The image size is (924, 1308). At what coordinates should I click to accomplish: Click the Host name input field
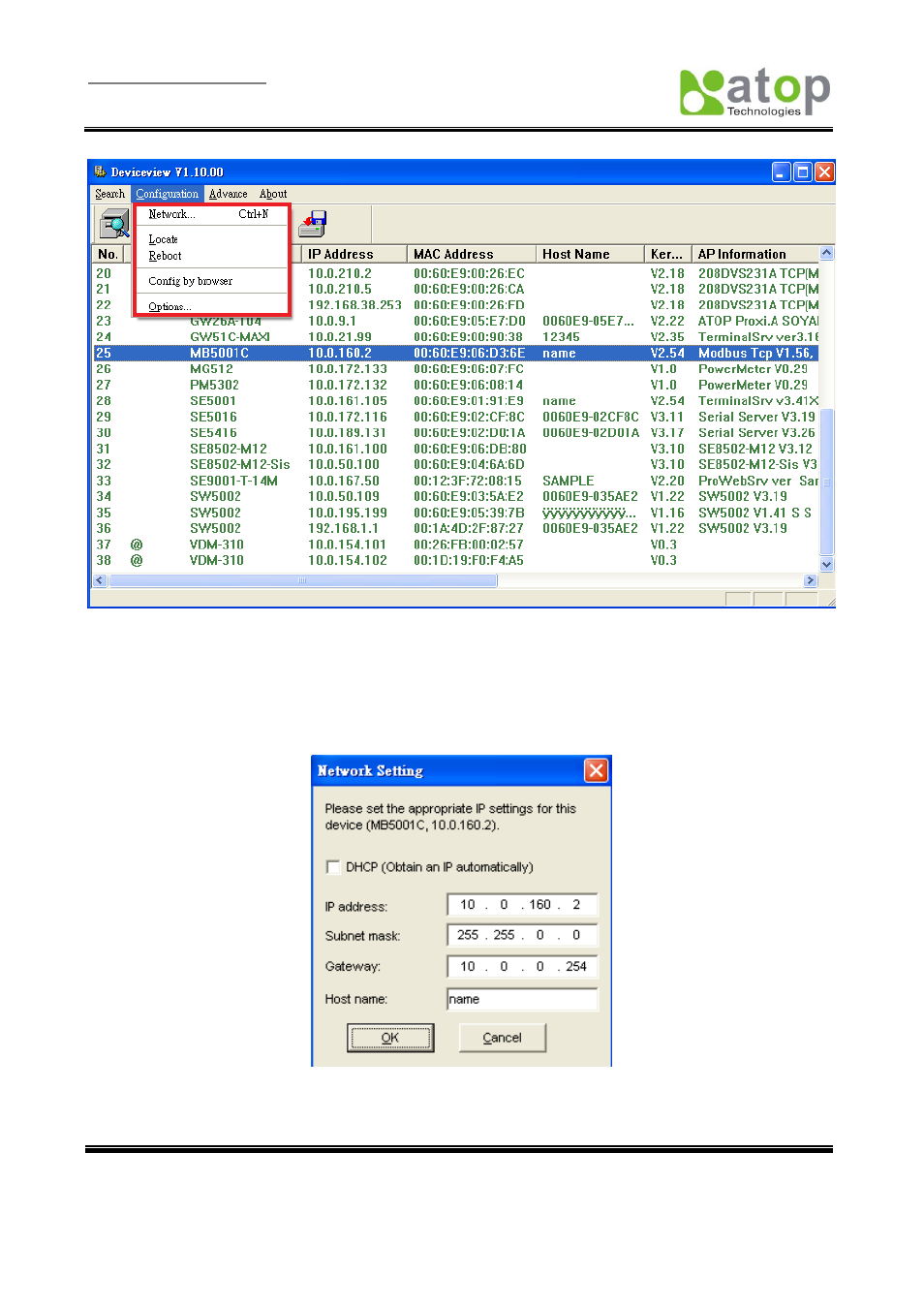click(522, 999)
